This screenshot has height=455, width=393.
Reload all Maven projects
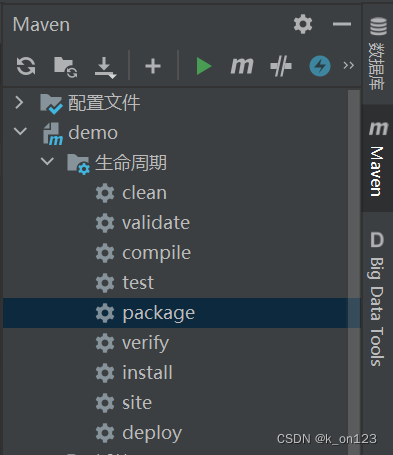coord(26,65)
